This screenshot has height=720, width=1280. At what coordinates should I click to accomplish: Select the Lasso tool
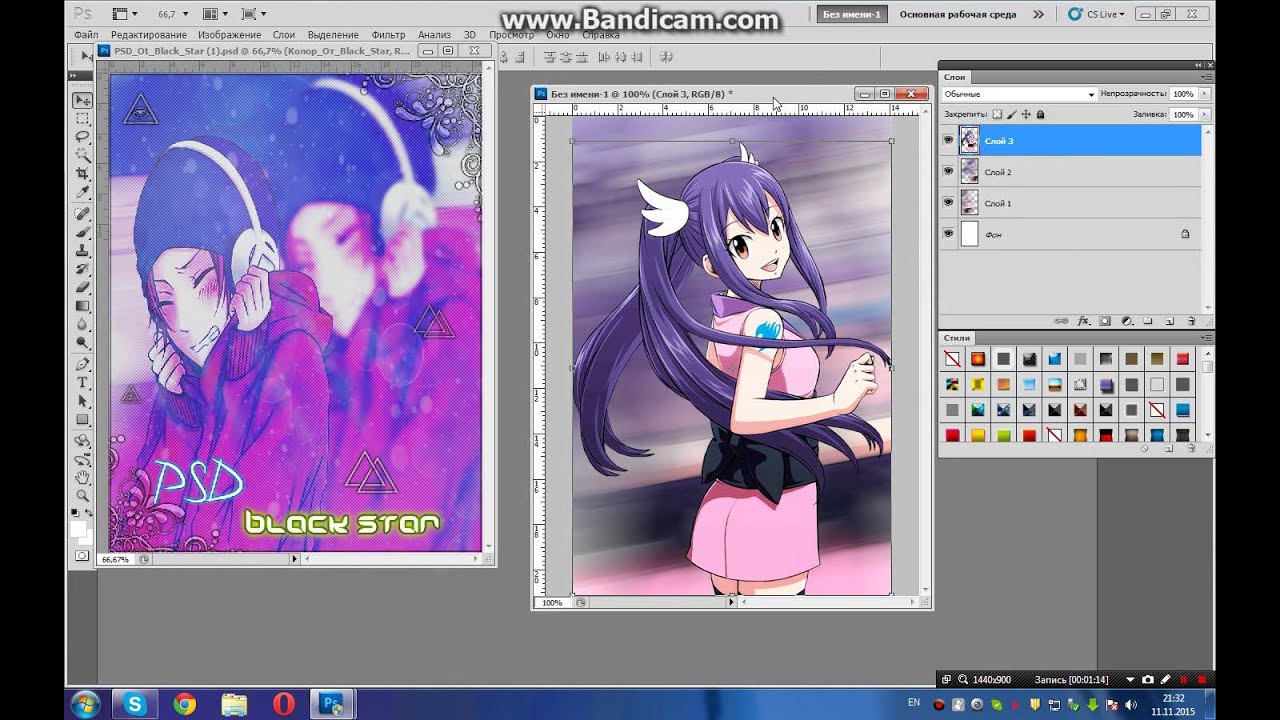click(82, 136)
